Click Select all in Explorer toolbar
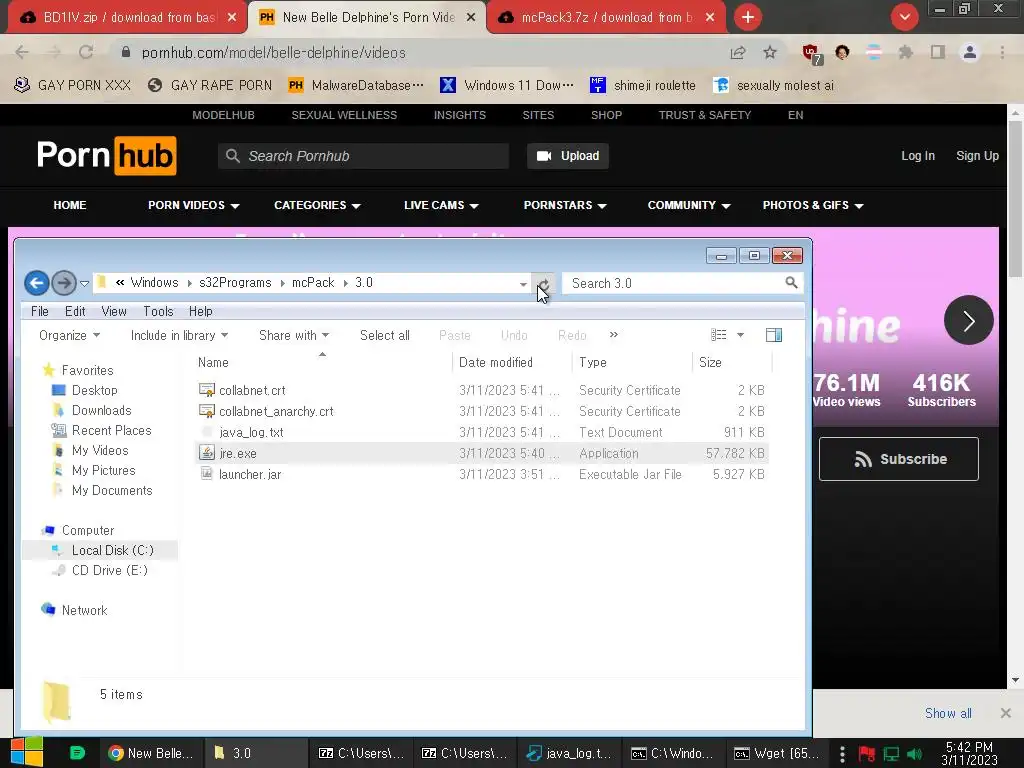This screenshot has height=768, width=1024. 385,335
